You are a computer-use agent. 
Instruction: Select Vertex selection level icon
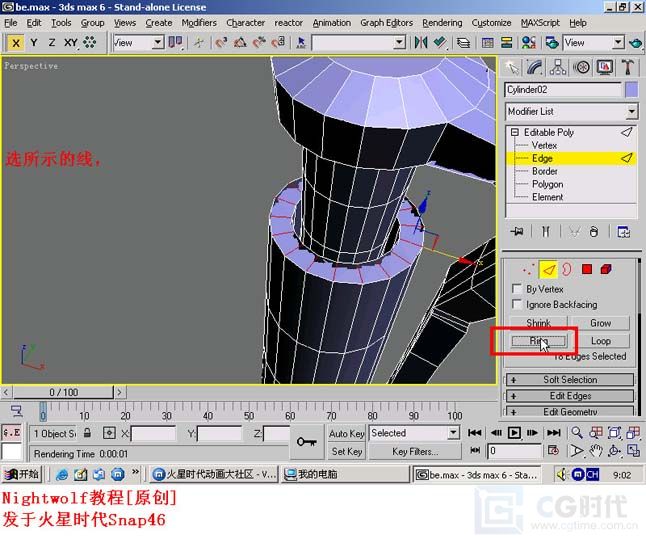pos(528,270)
